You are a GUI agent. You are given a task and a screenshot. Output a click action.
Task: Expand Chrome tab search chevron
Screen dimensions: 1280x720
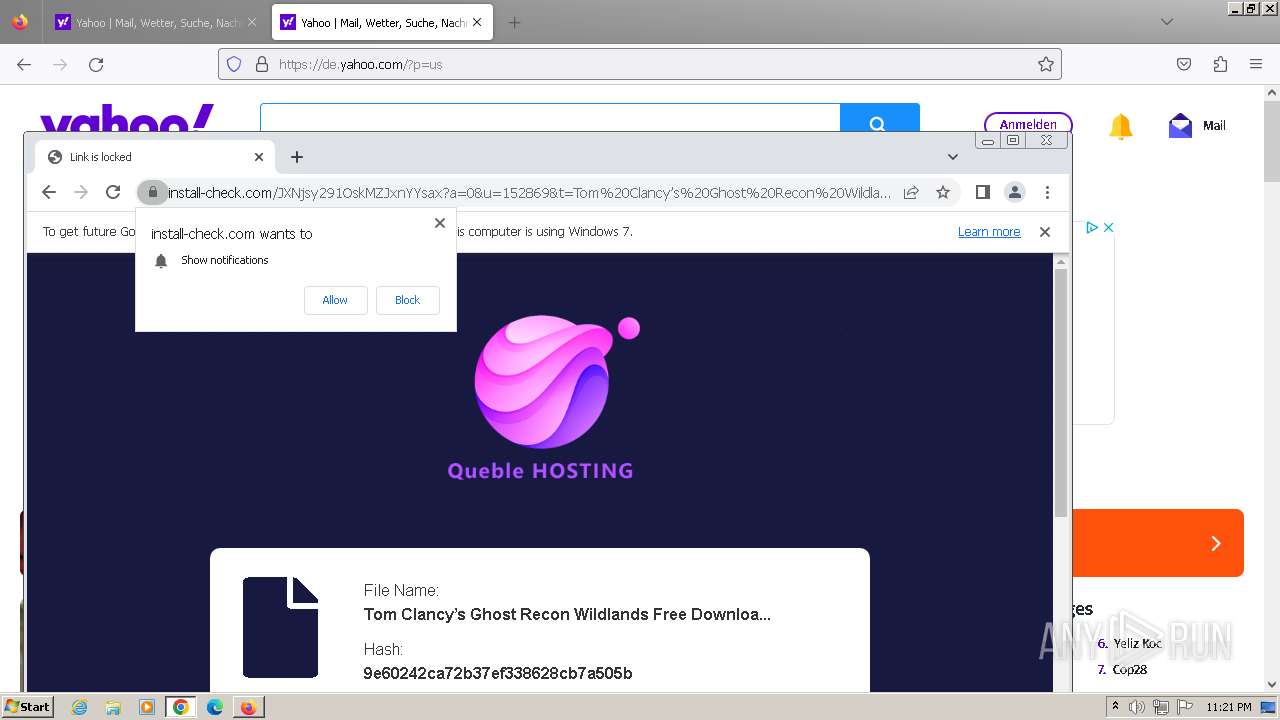[x=953, y=157]
